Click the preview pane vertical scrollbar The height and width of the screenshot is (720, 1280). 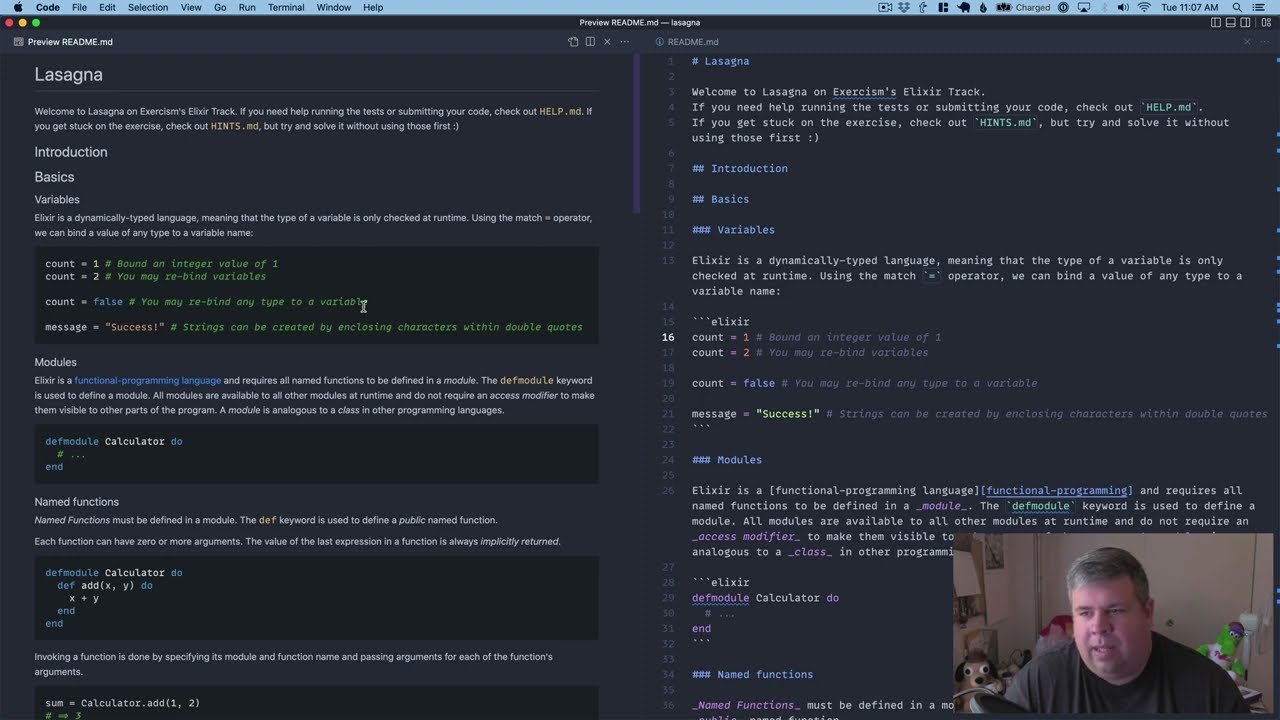(636, 133)
